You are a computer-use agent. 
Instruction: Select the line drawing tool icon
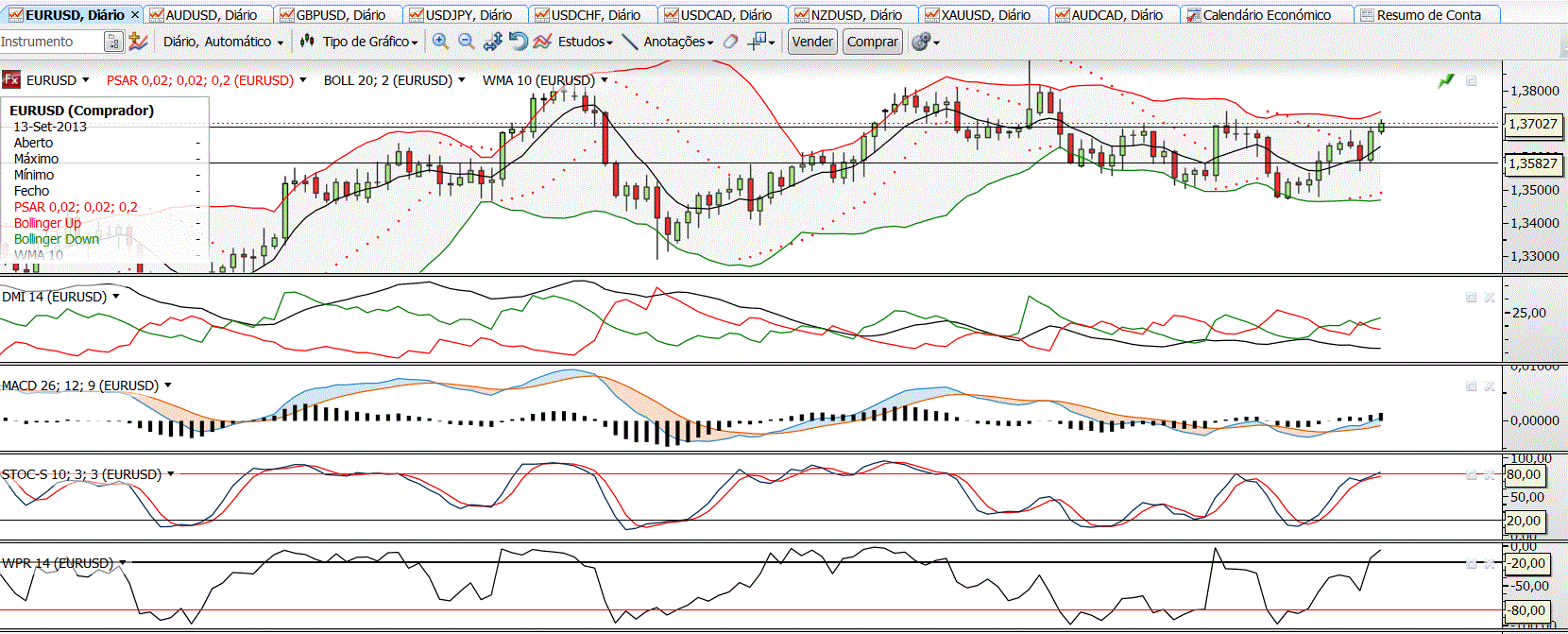[x=630, y=42]
